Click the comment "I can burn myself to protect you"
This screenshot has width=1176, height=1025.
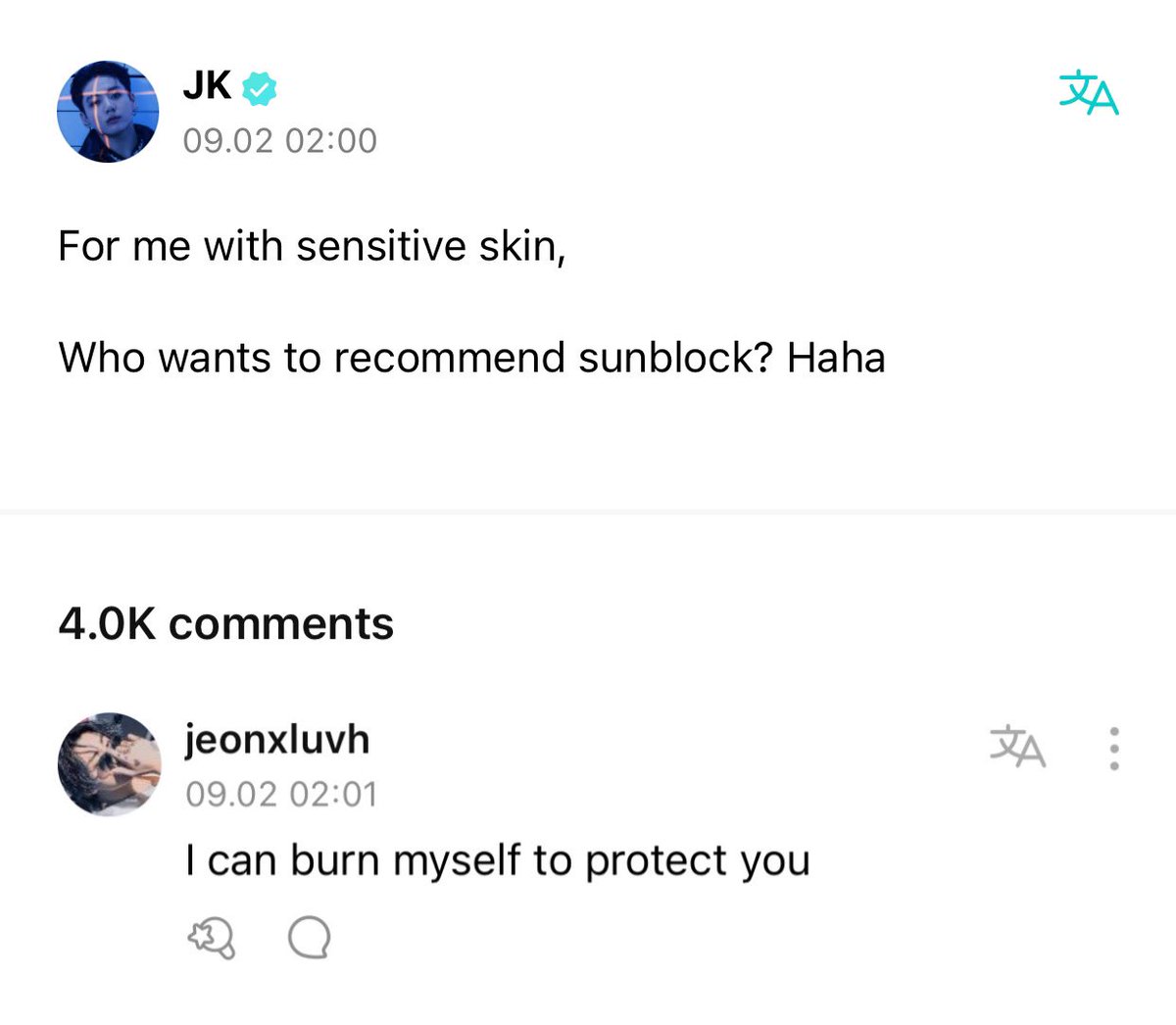[498, 862]
